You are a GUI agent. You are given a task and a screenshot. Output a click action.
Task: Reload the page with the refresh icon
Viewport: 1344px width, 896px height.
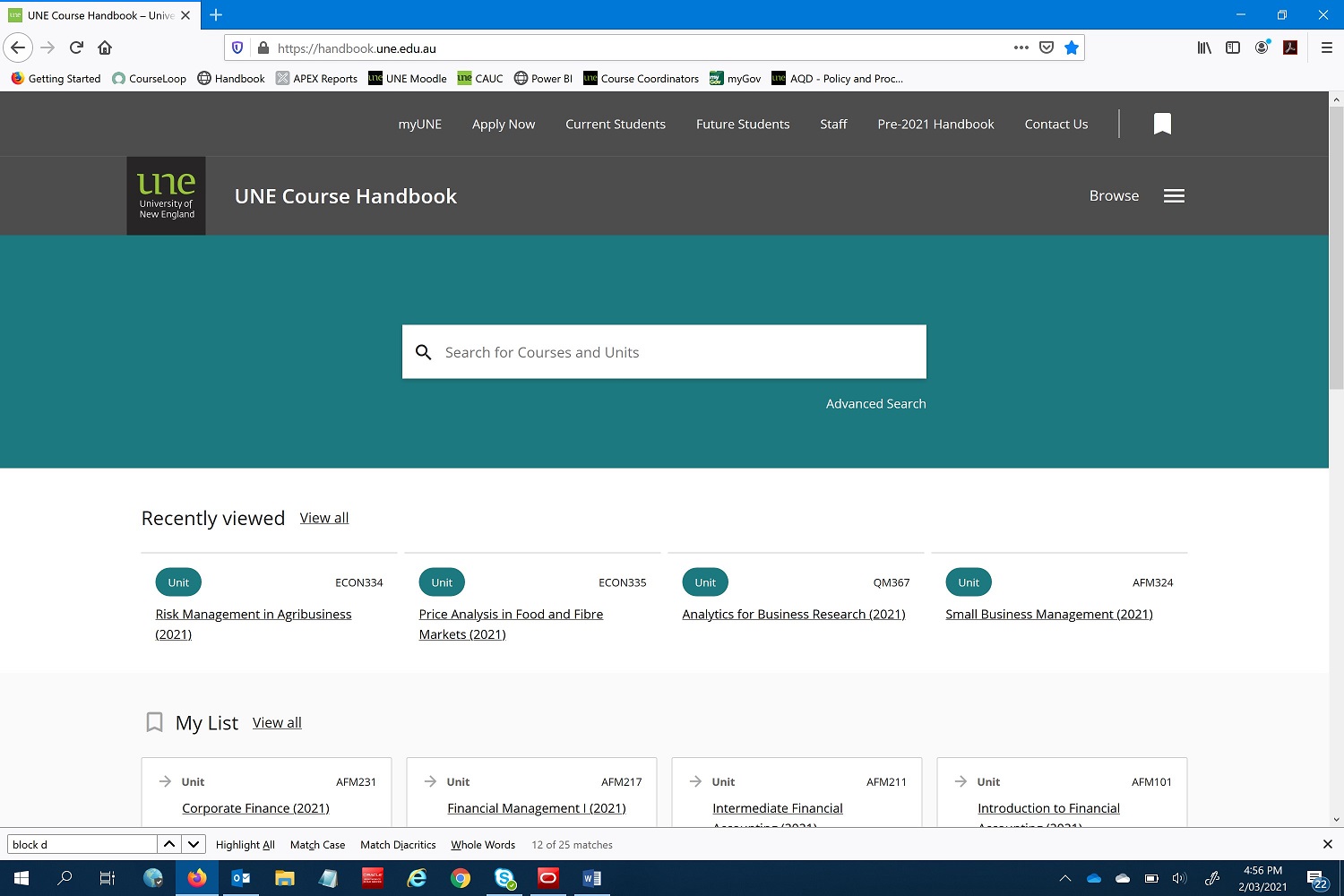pos(76,47)
